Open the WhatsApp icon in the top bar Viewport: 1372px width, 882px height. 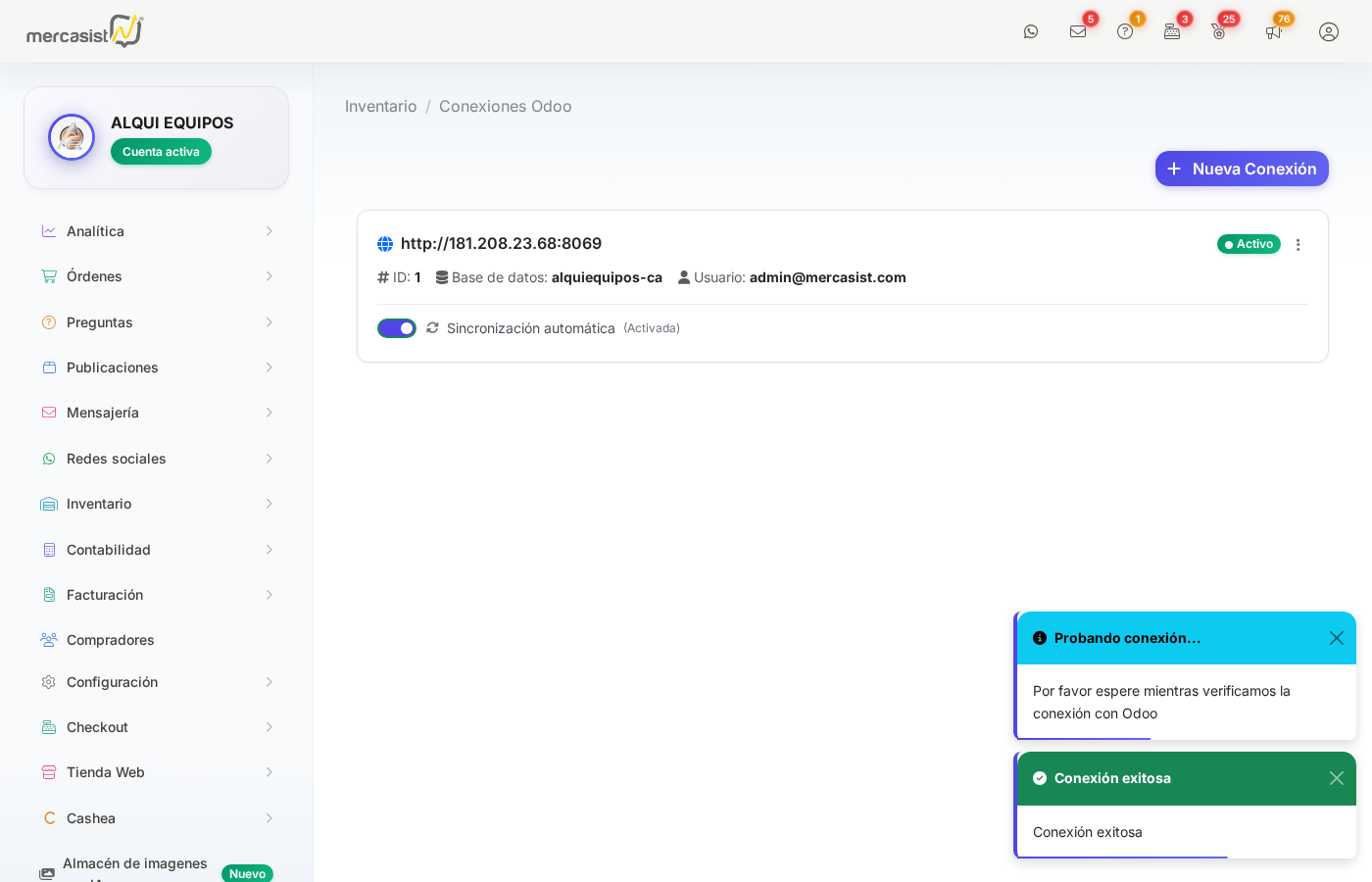tap(1031, 31)
